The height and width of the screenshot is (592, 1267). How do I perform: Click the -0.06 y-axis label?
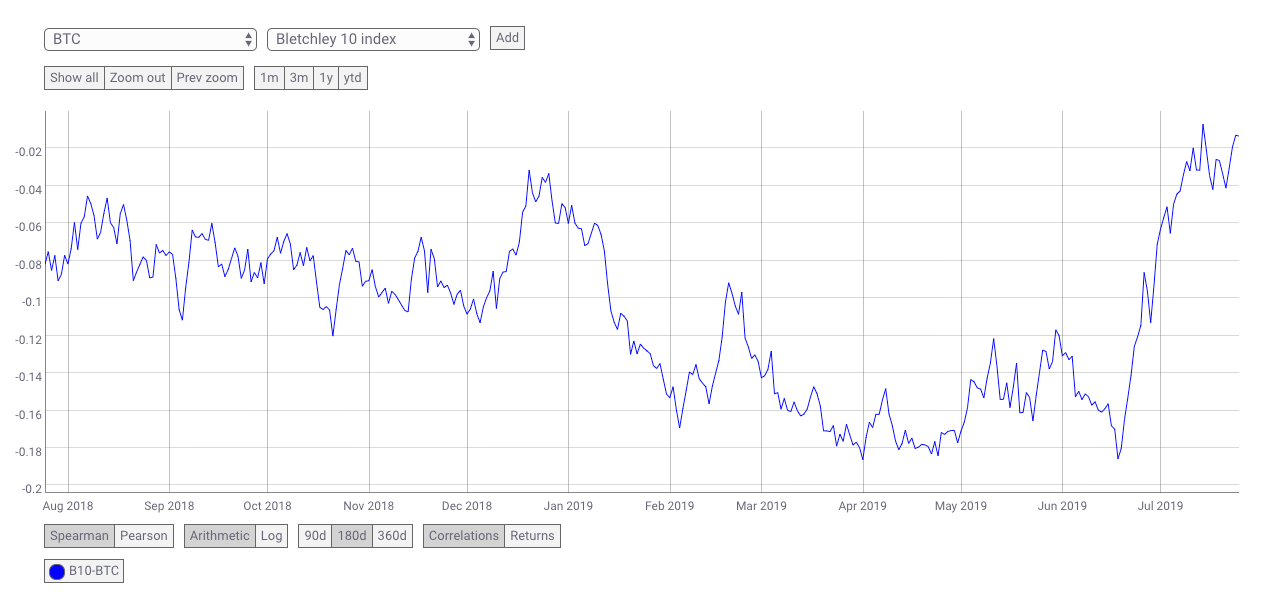click(x=28, y=227)
